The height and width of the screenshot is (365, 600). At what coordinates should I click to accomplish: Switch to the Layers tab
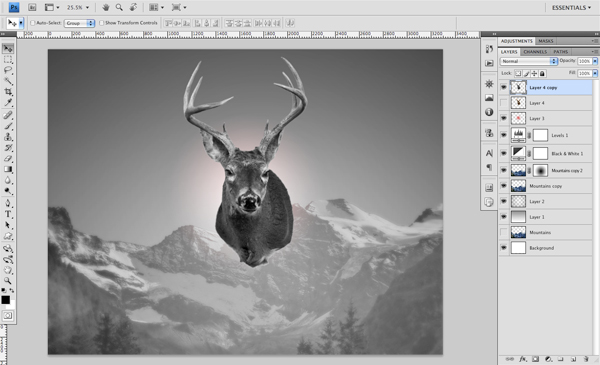click(x=509, y=52)
